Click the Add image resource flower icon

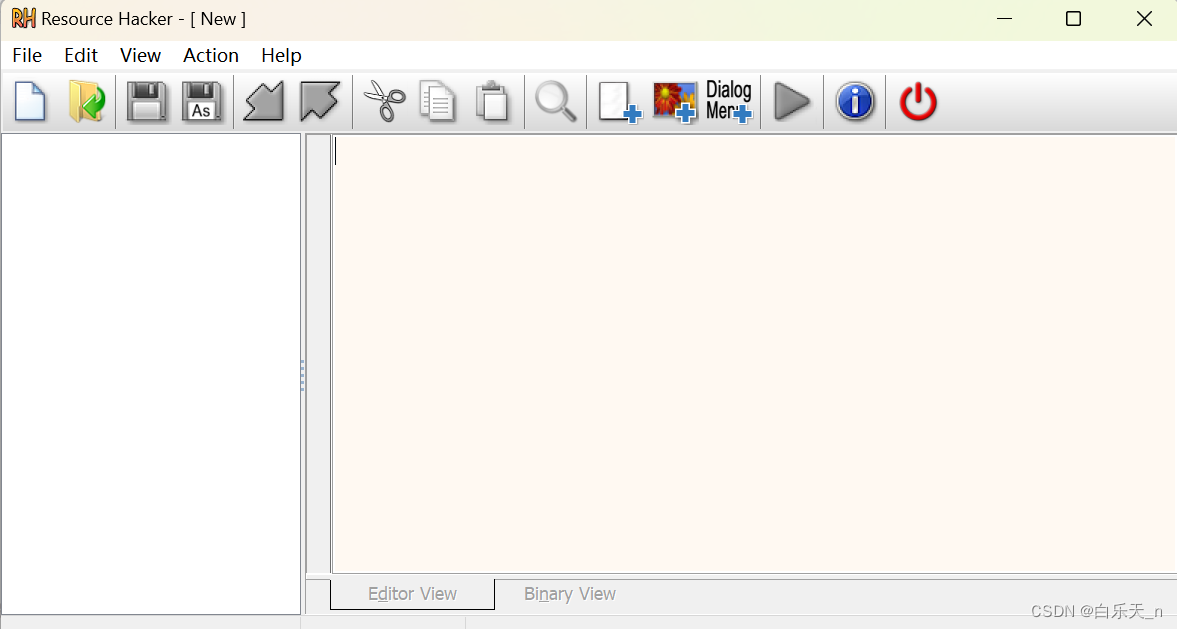pyautogui.click(x=675, y=101)
